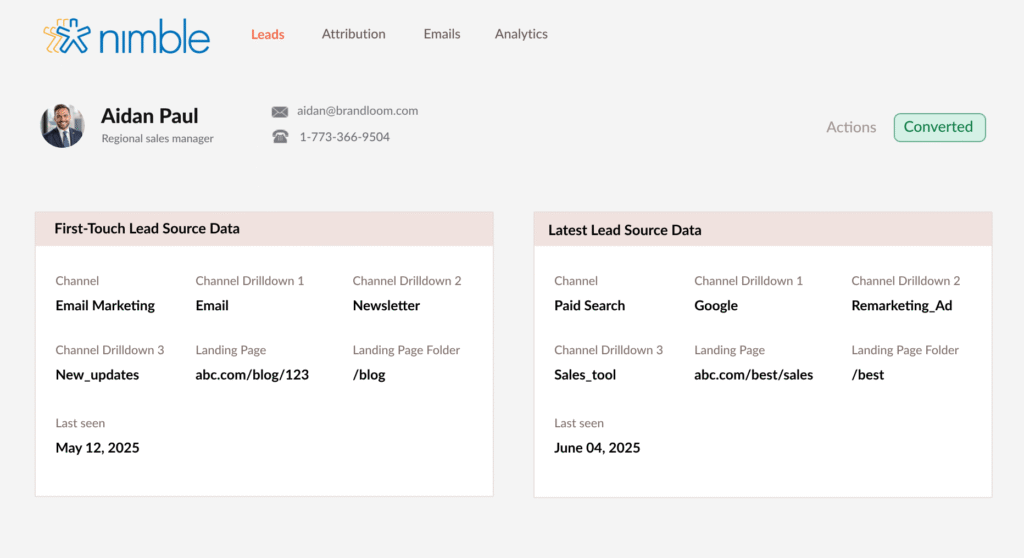Click the Nimble logo

click(127, 36)
